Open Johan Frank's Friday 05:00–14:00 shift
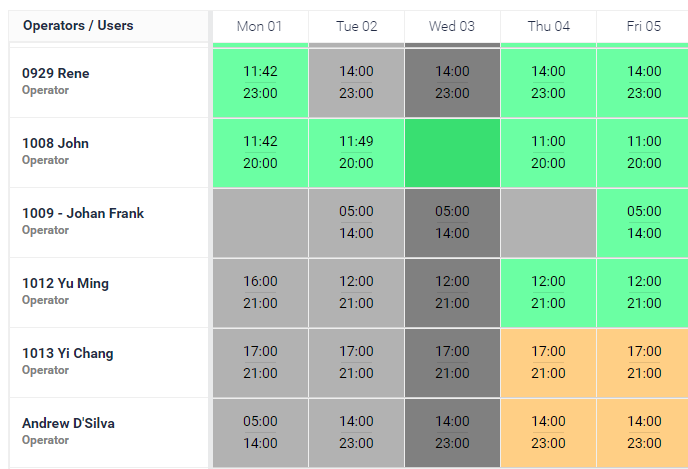Image resolution: width=688 pixels, height=469 pixels. click(643, 222)
